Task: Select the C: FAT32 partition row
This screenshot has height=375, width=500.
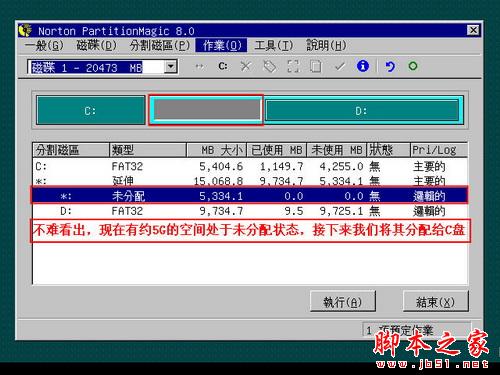Action: 250,166
